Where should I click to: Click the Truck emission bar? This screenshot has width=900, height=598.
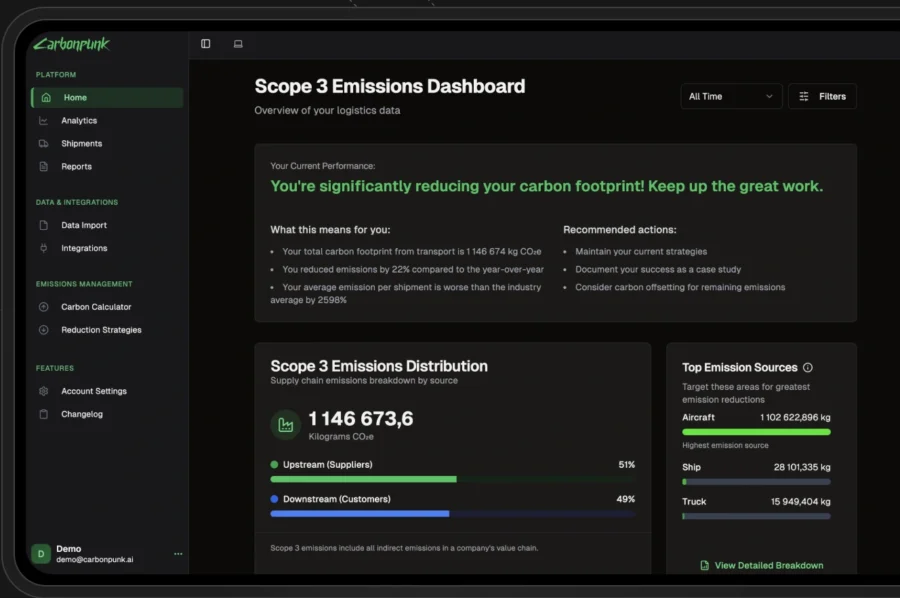pyautogui.click(x=756, y=517)
